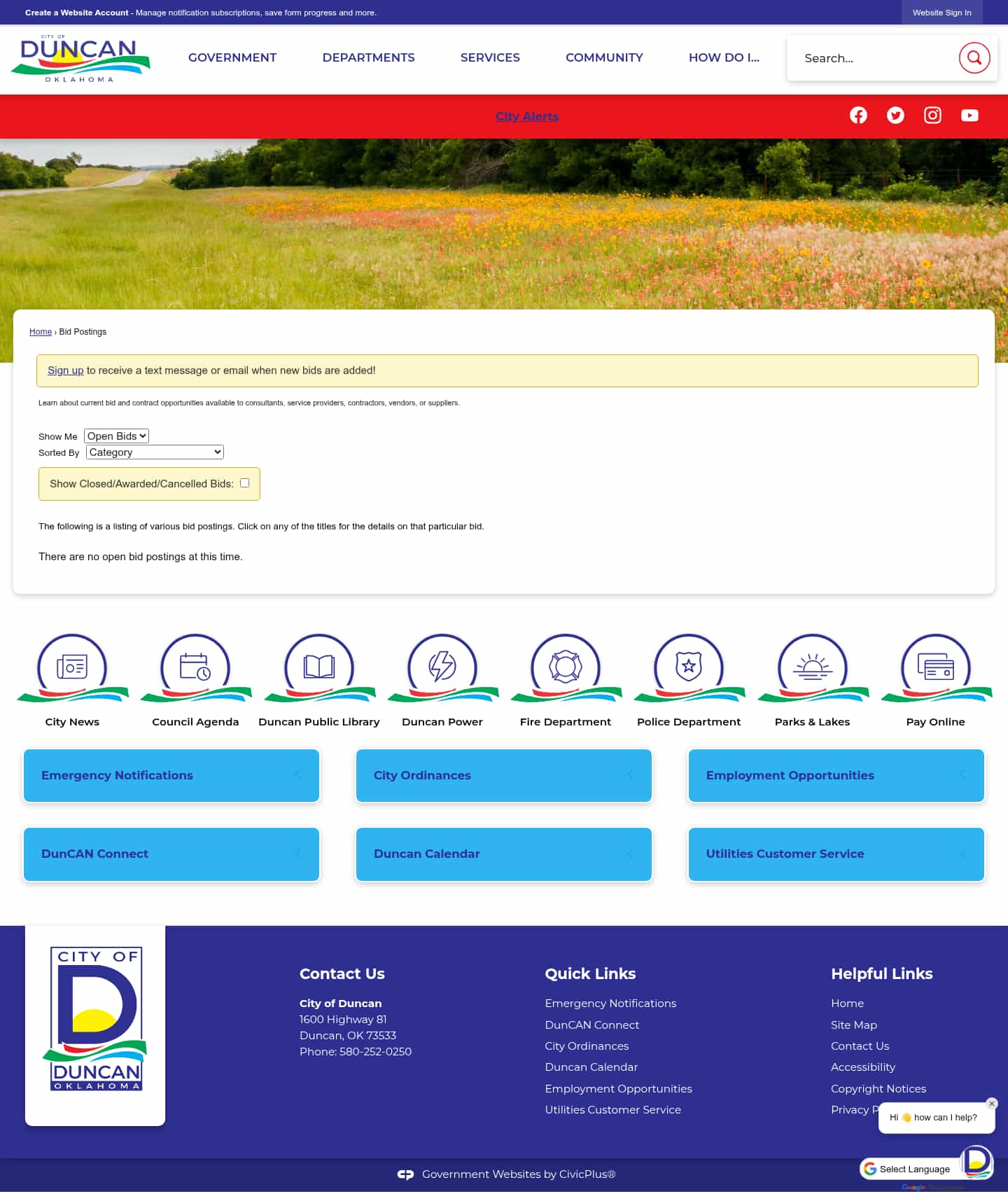Expand the Services menu
The image size is (1008, 1194).
tap(490, 57)
